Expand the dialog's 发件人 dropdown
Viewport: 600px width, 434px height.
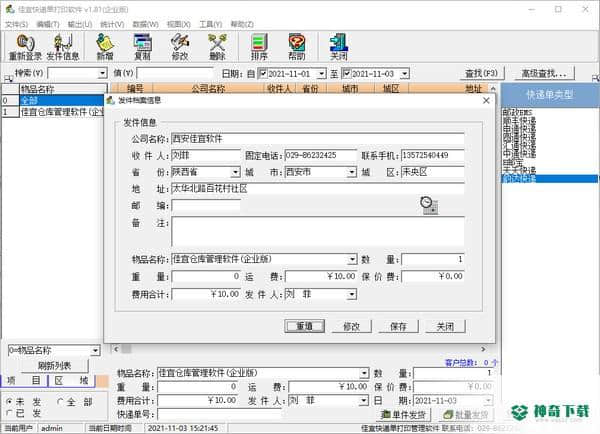point(352,294)
